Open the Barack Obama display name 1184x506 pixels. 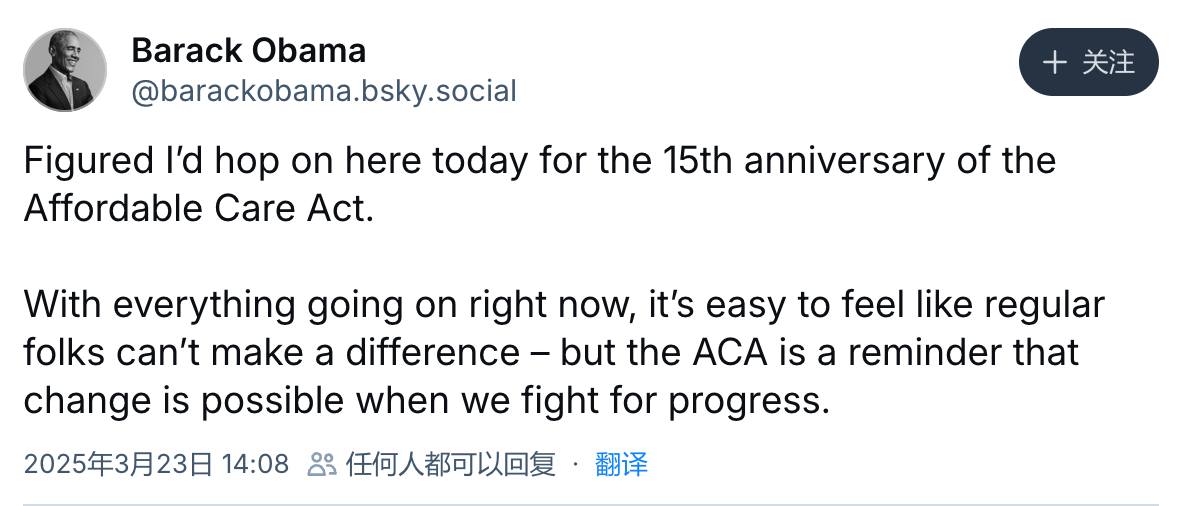(x=248, y=51)
